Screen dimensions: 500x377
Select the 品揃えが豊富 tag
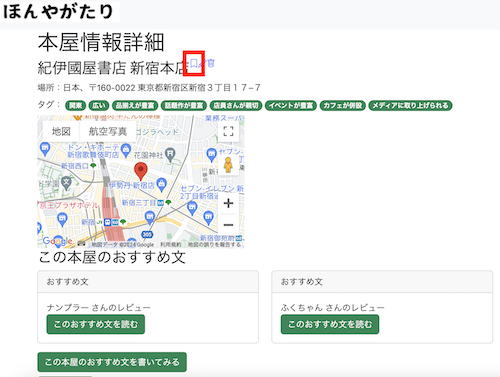pyautogui.click(x=135, y=106)
